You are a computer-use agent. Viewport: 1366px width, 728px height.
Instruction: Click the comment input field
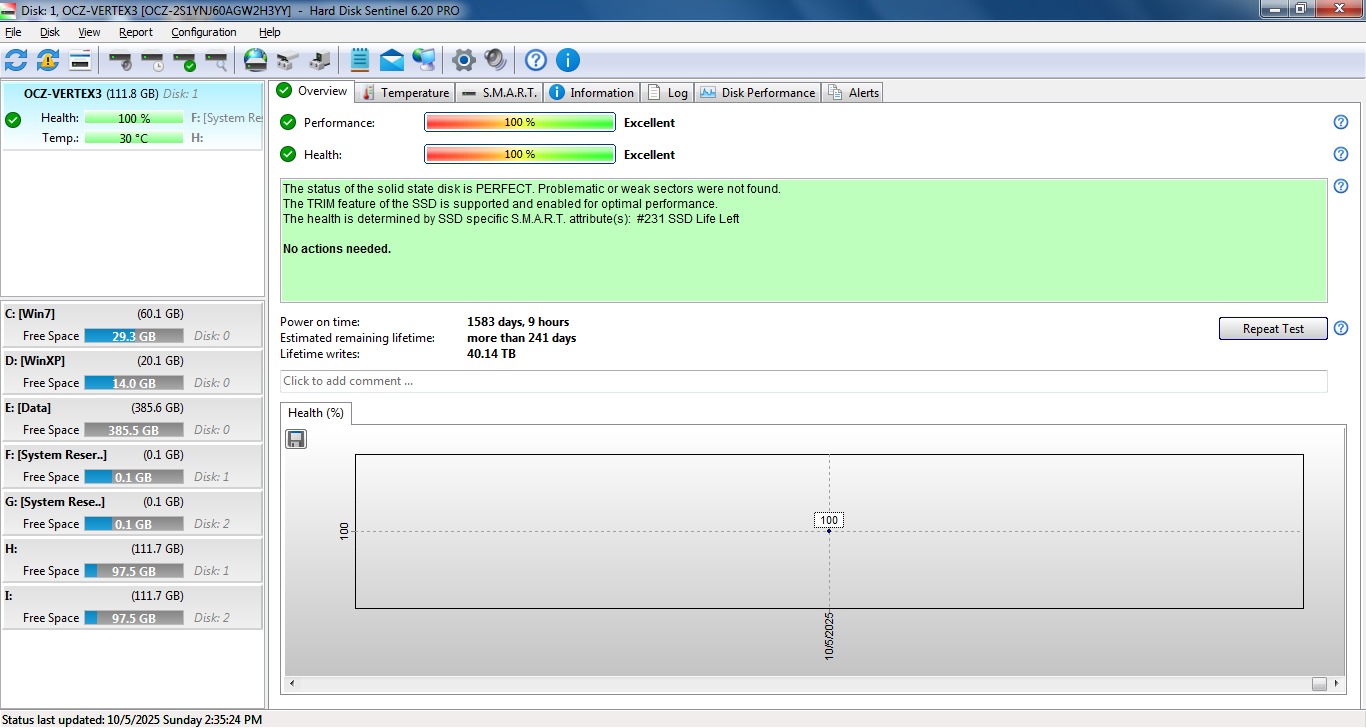pyautogui.click(x=803, y=381)
